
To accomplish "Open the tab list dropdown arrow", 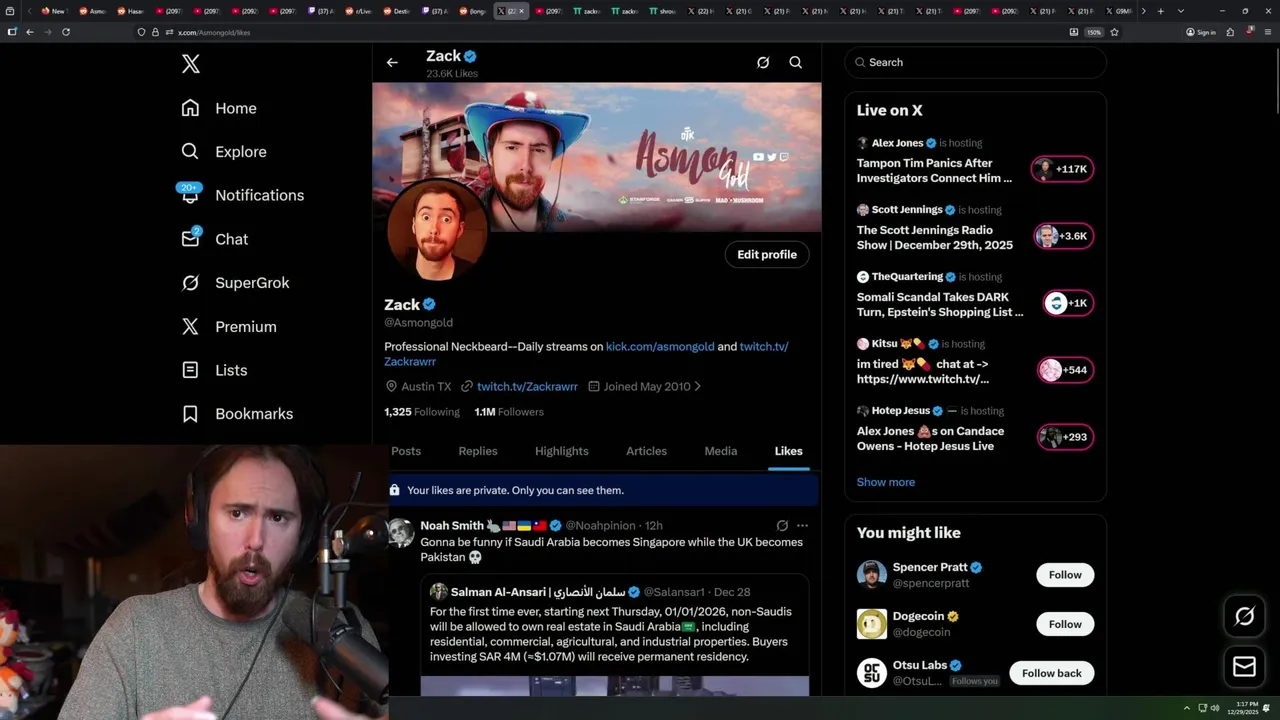I will [1181, 11].
